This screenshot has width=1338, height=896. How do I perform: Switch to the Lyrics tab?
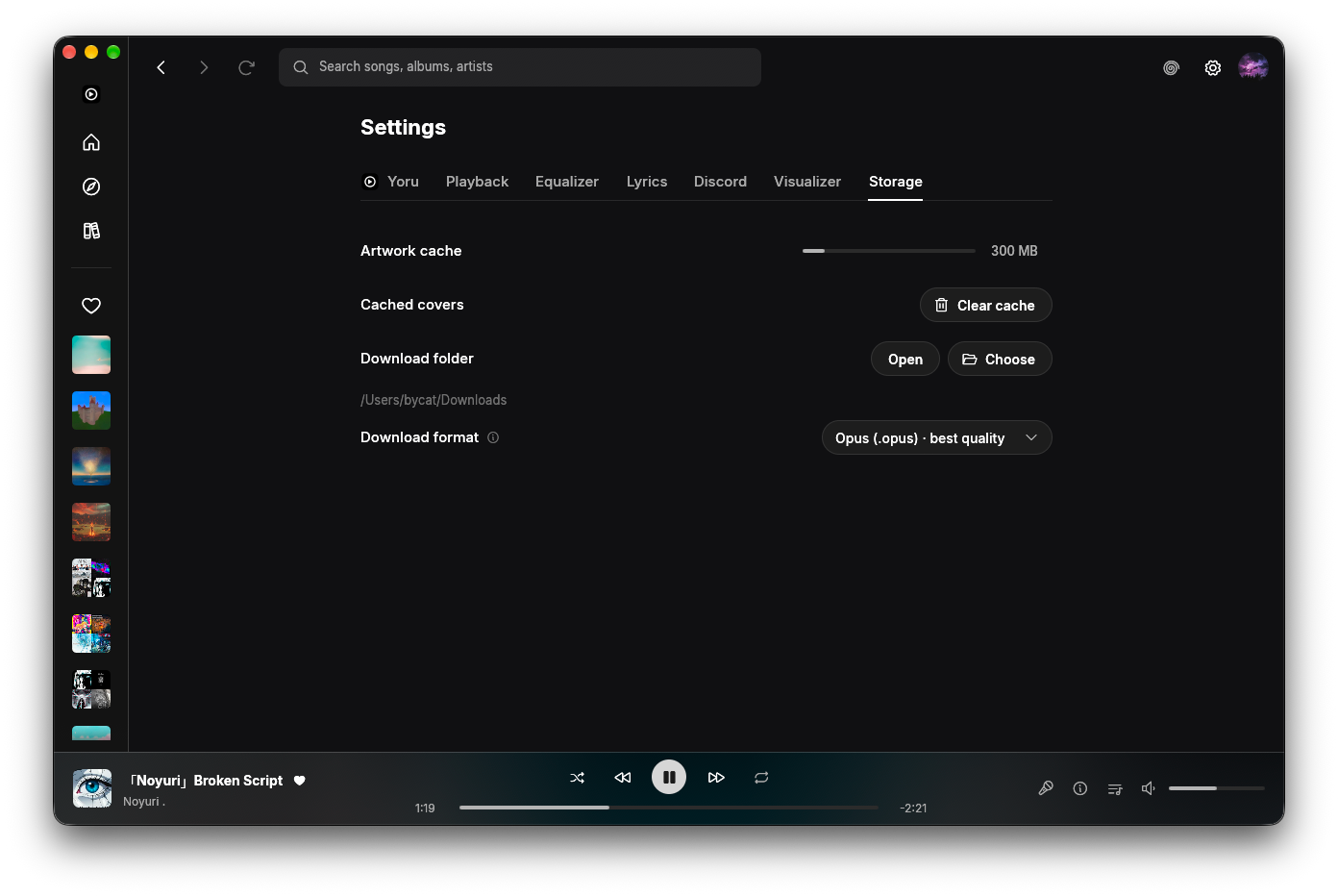647,182
